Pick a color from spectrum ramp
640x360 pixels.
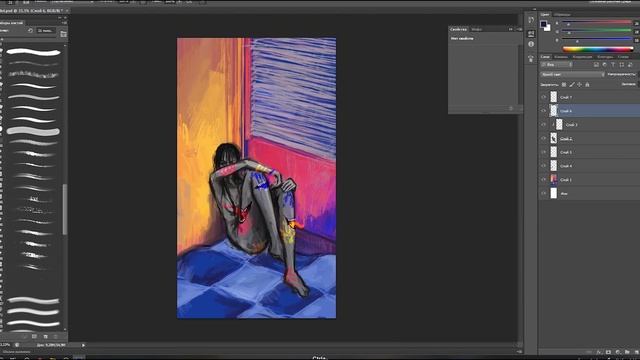tap(598, 49)
